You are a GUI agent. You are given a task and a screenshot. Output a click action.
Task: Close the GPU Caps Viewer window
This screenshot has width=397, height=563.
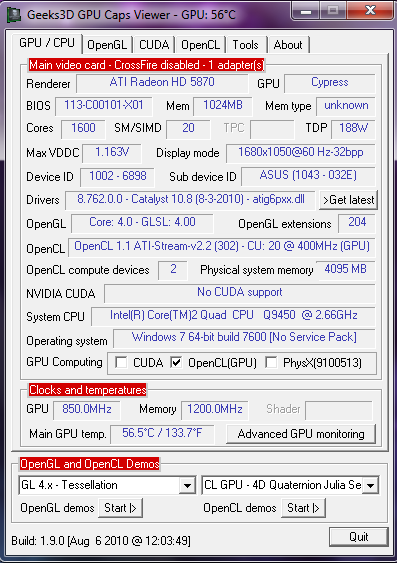(370, 10)
